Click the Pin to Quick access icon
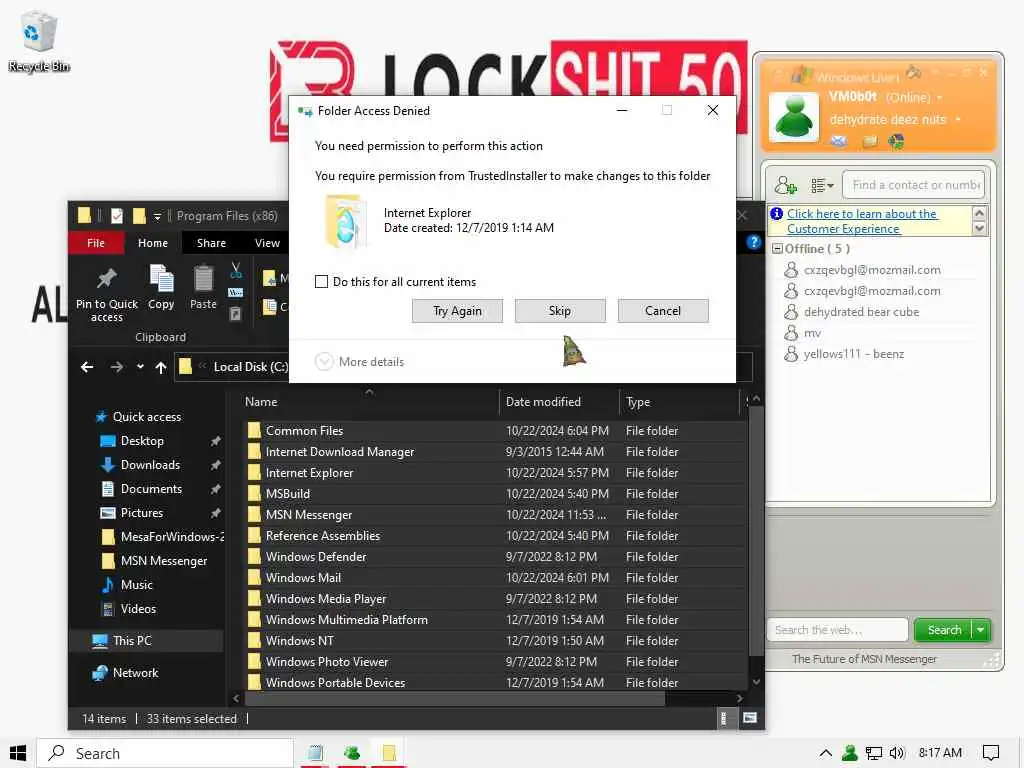 pyautogui.click(x=106, y=279)
